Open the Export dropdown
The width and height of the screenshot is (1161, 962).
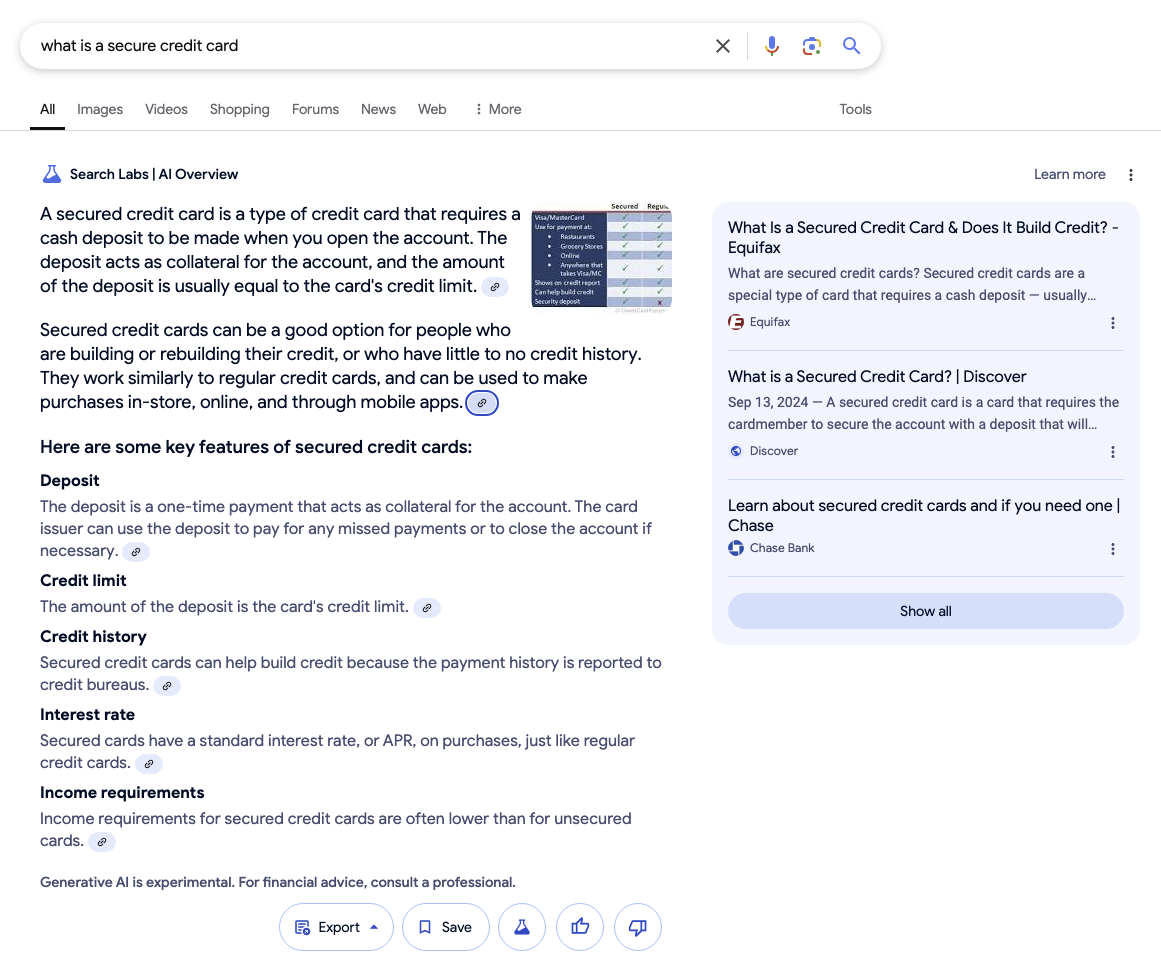tap(336, 927)
